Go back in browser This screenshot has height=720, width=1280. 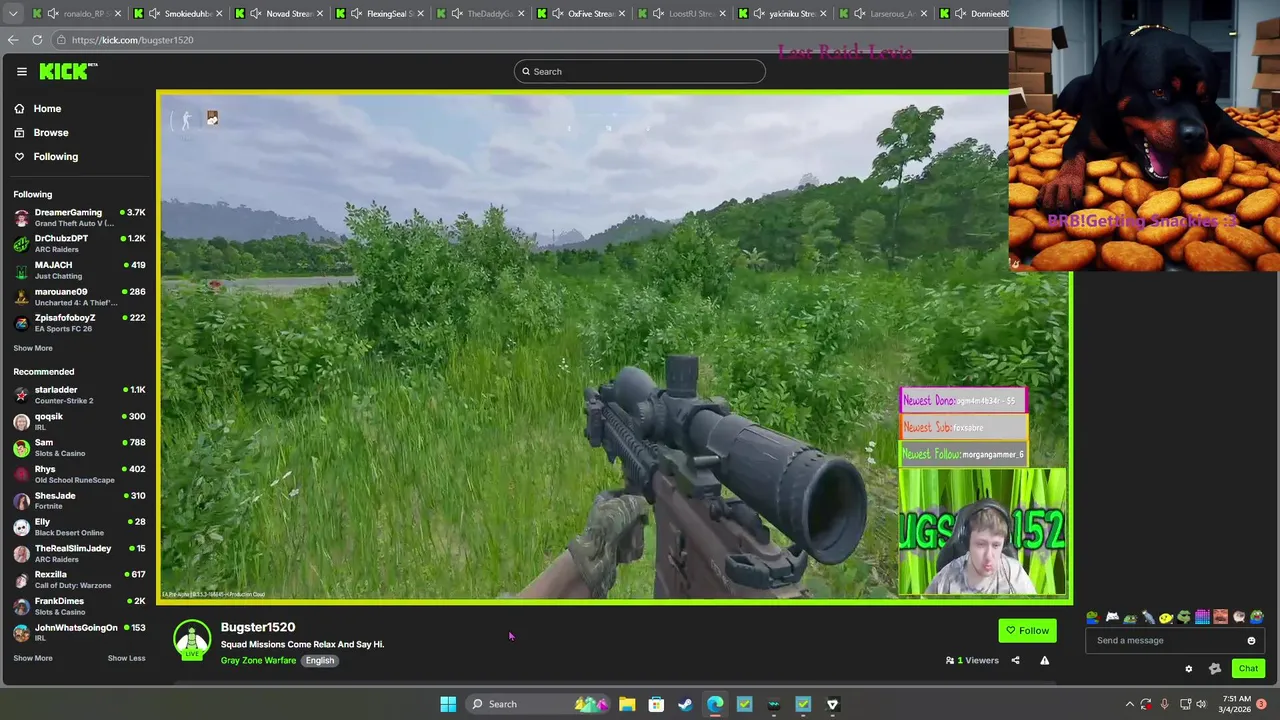point(13,40)
